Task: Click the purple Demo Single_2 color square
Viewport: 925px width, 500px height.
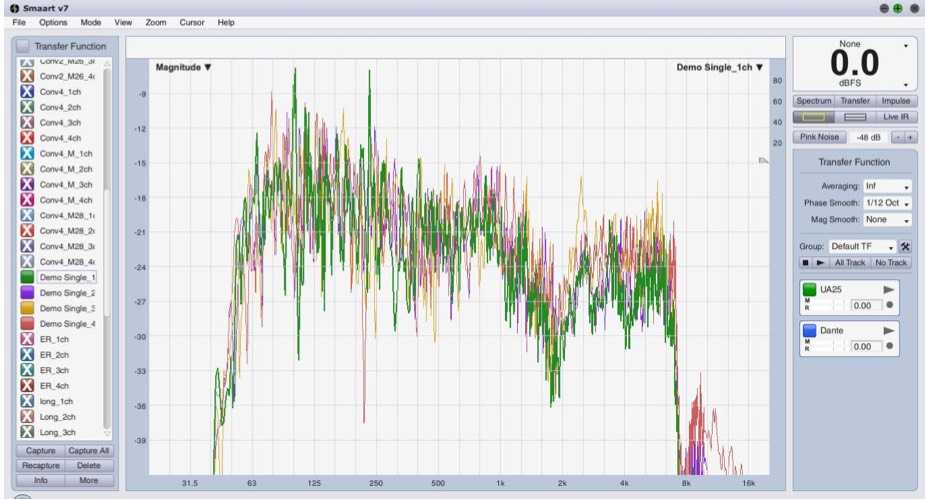Action: [x=27, y=292]
